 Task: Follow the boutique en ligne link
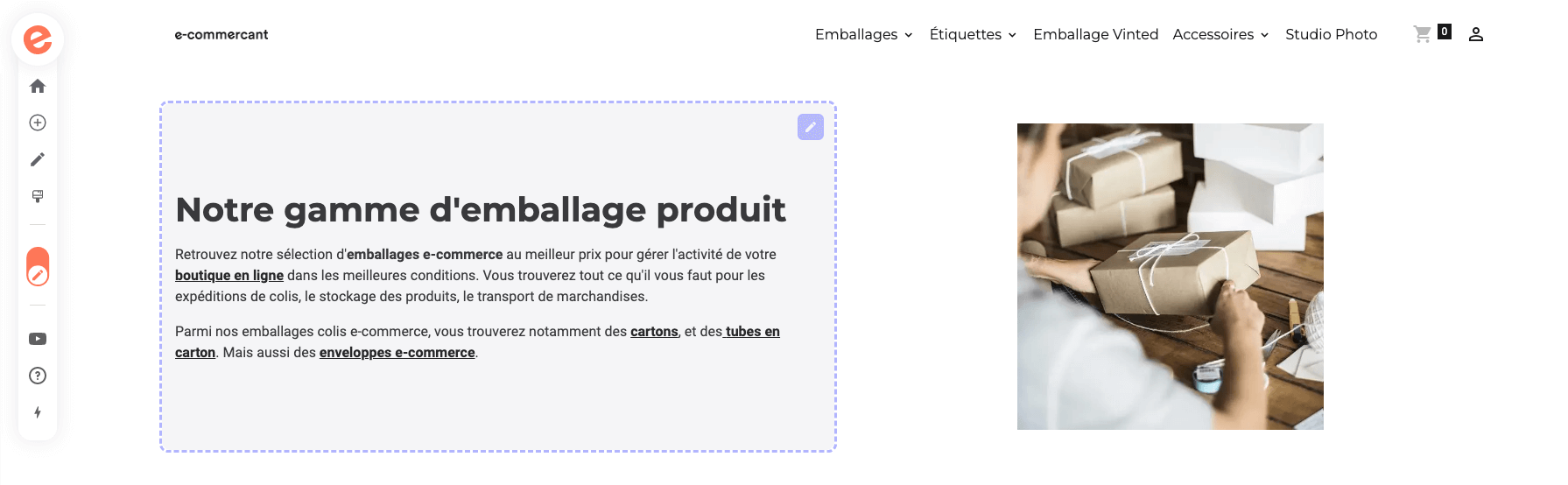(x=229, y=276)
